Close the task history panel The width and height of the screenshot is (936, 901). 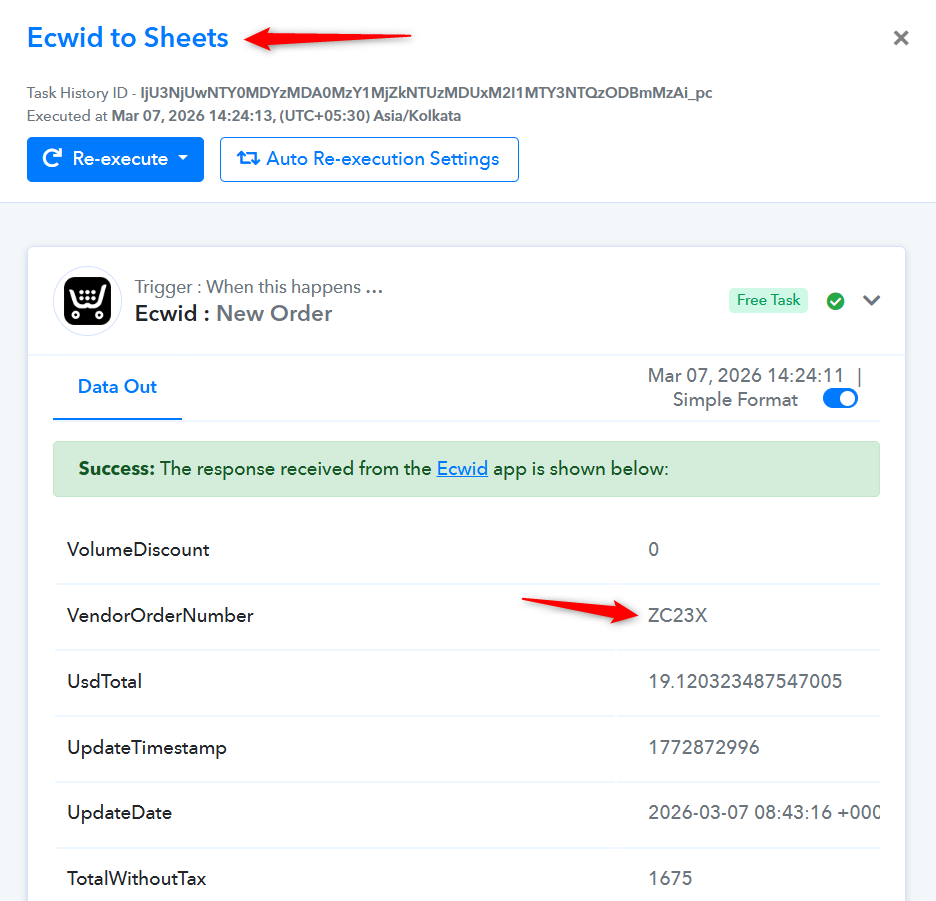coord(901,39)
